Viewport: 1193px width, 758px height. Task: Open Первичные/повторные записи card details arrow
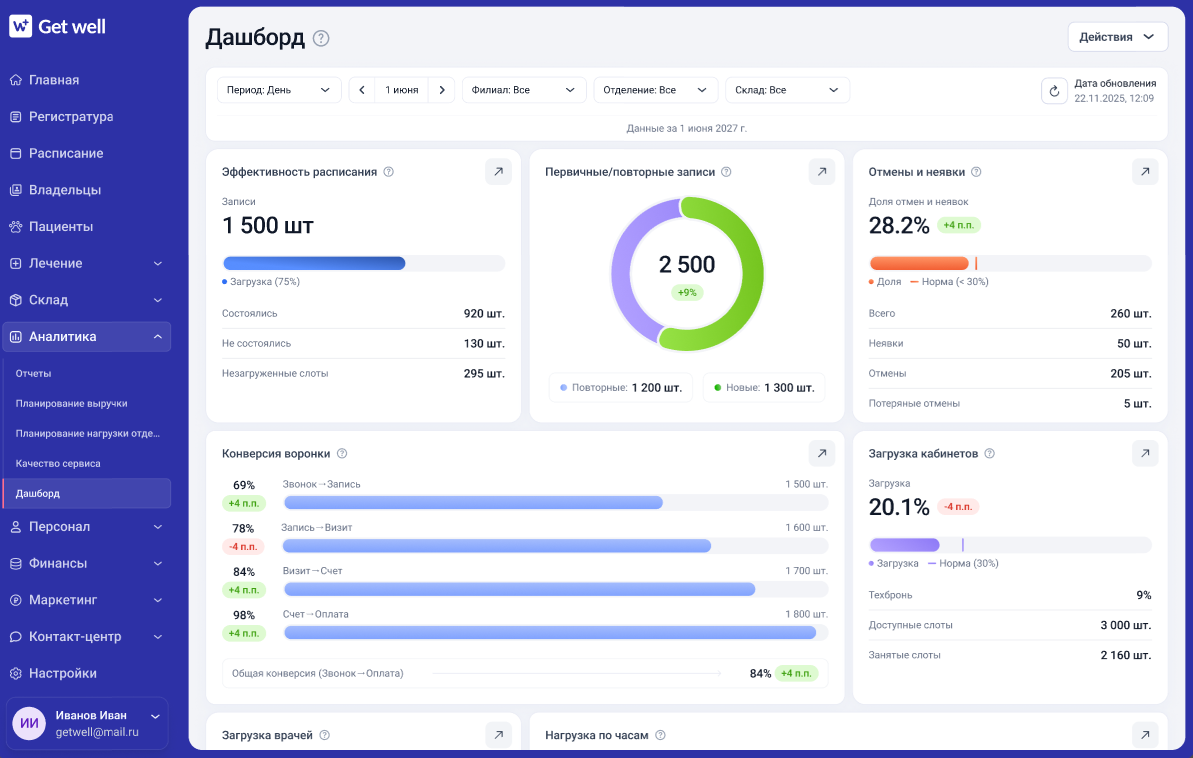[822, 172]
